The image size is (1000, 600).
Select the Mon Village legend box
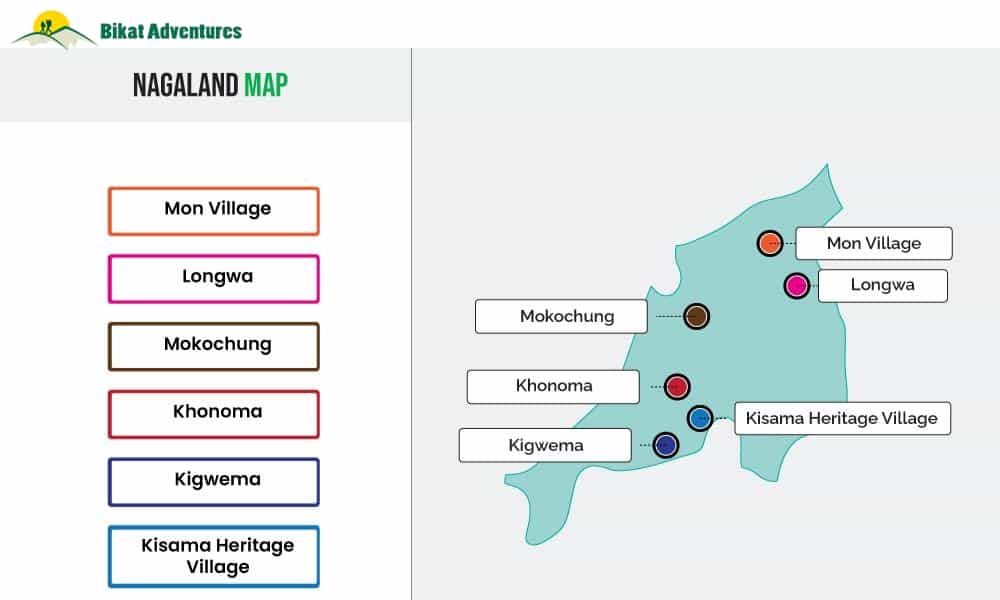[214, 211]
